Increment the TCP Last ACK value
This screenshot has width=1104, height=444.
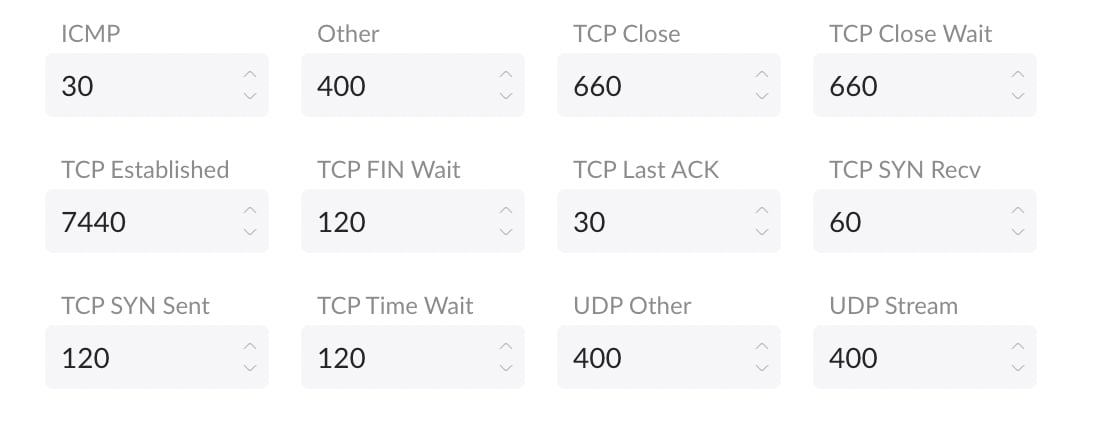[x=762, y=211]
